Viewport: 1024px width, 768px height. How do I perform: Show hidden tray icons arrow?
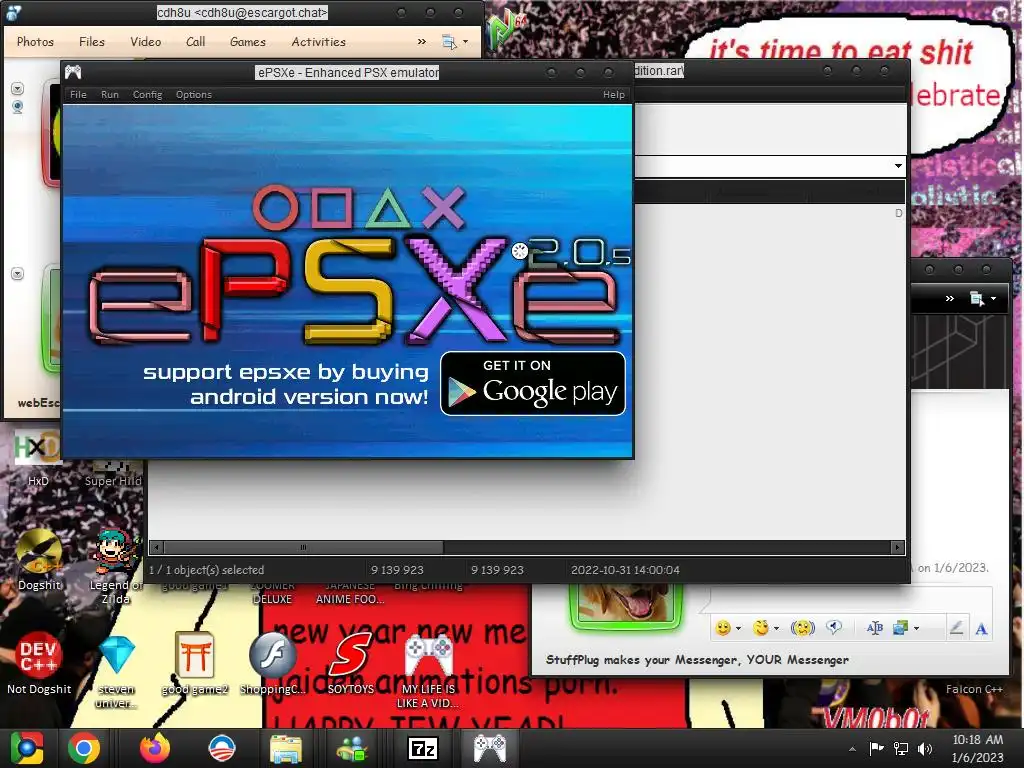[x=852, y=749]
